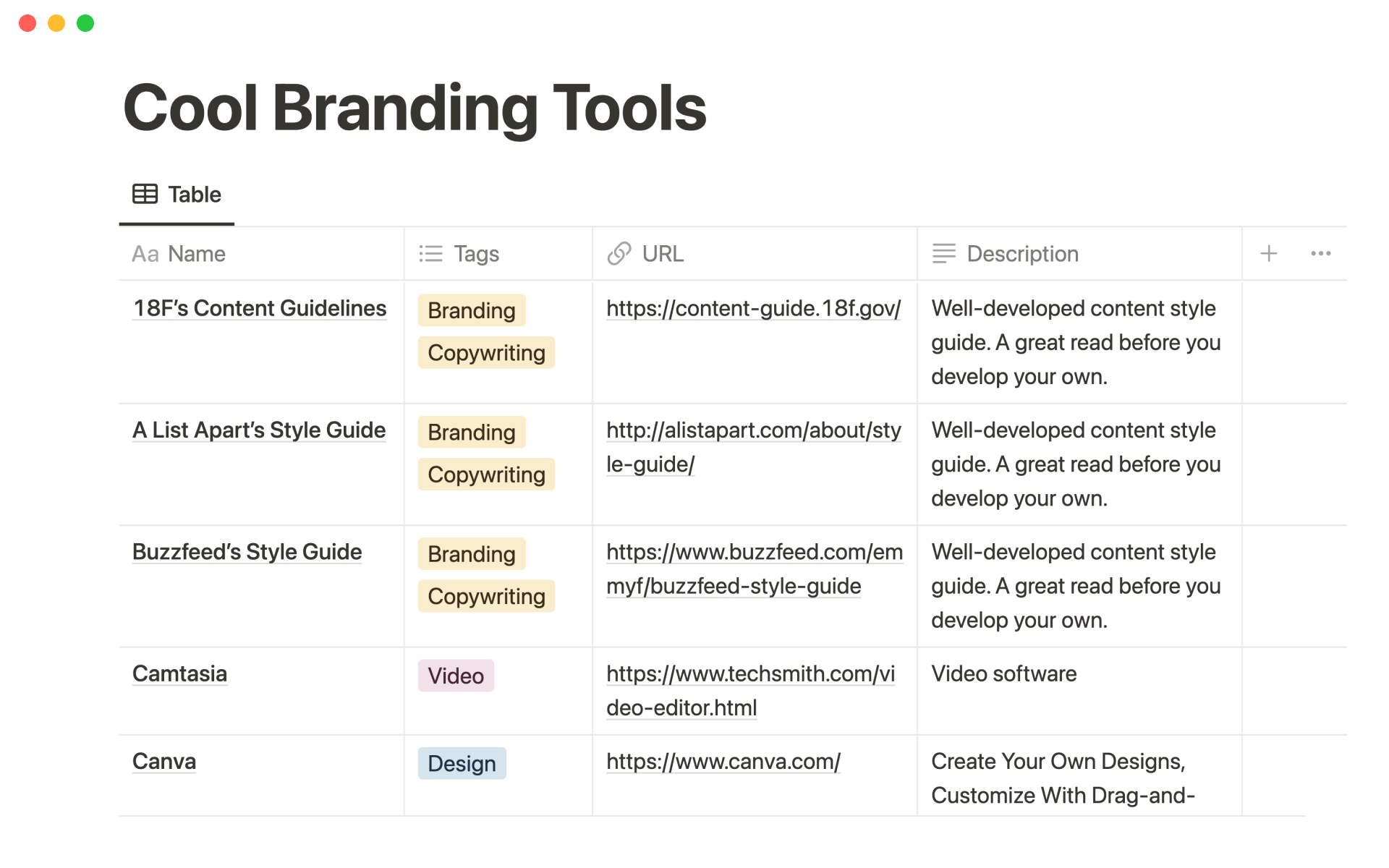Viewport: 1389px width, 868px height.
Task: Click the Cool Branding Tools page title
Action: [415, 109]
